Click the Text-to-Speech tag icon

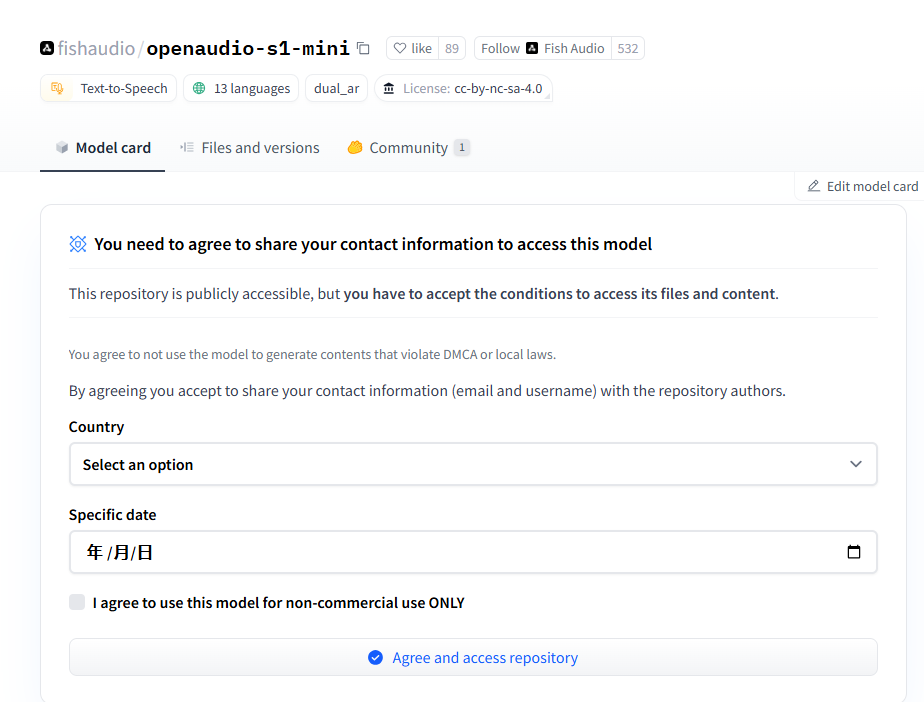point(58,88)
